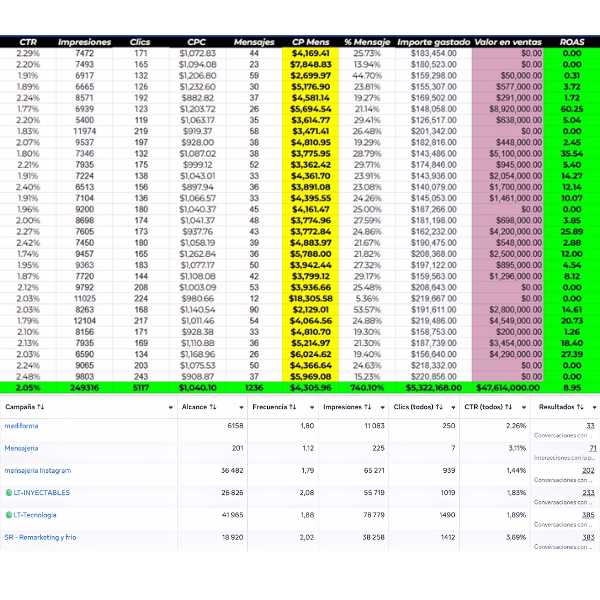
Task: Select the Importe gastado column header
Action: click(433, 42)
